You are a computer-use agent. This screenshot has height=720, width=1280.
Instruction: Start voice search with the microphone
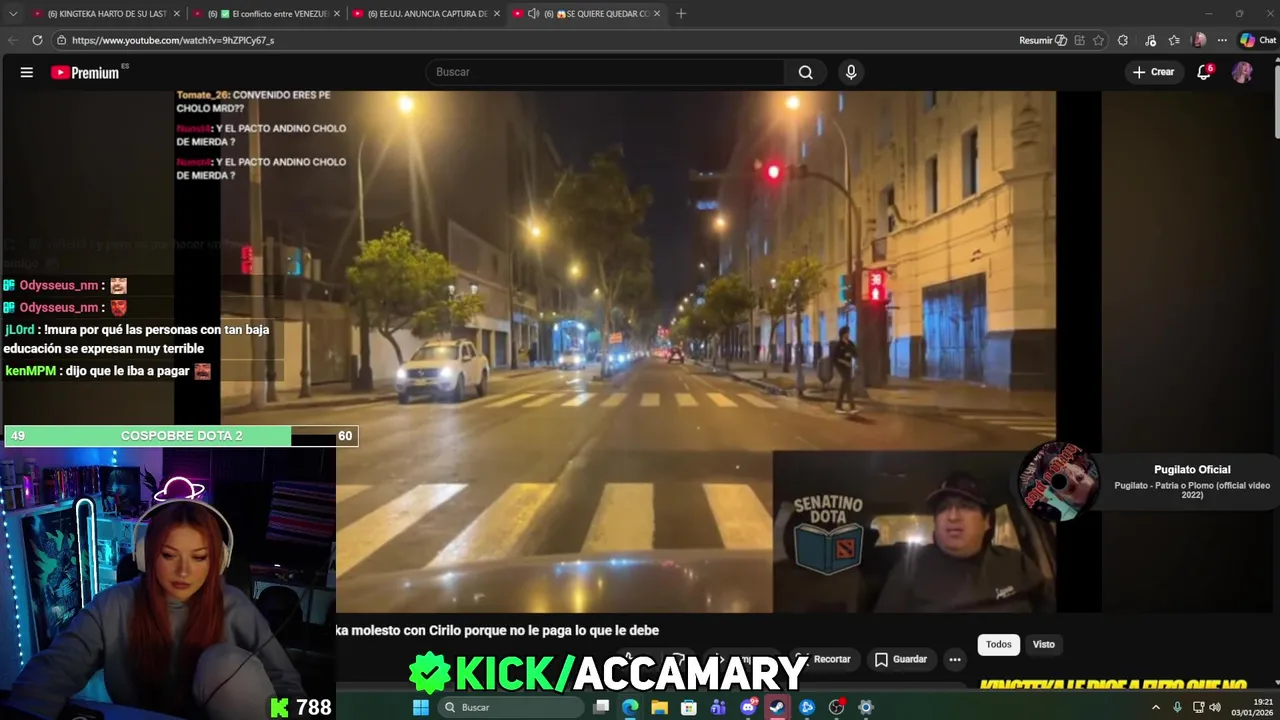click(x=851, y=72)
